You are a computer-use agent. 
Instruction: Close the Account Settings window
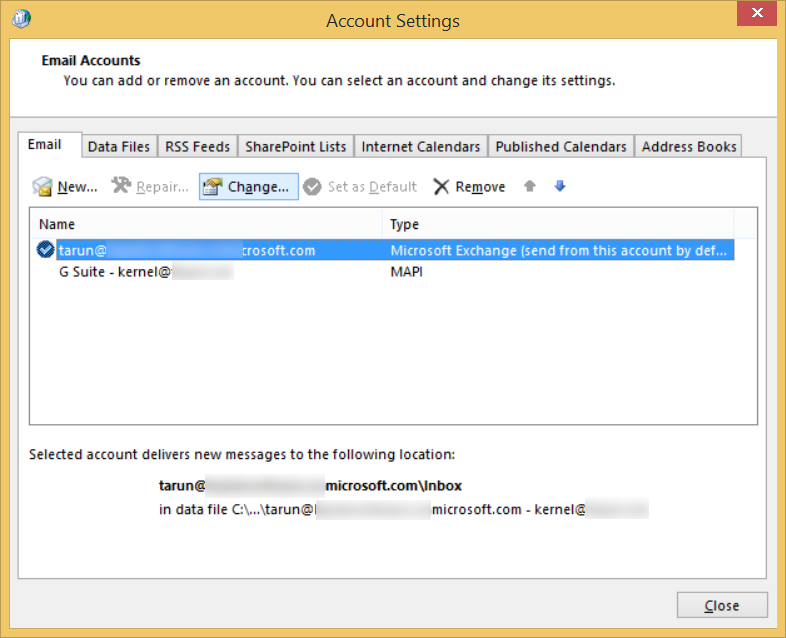tap(756, 13)
